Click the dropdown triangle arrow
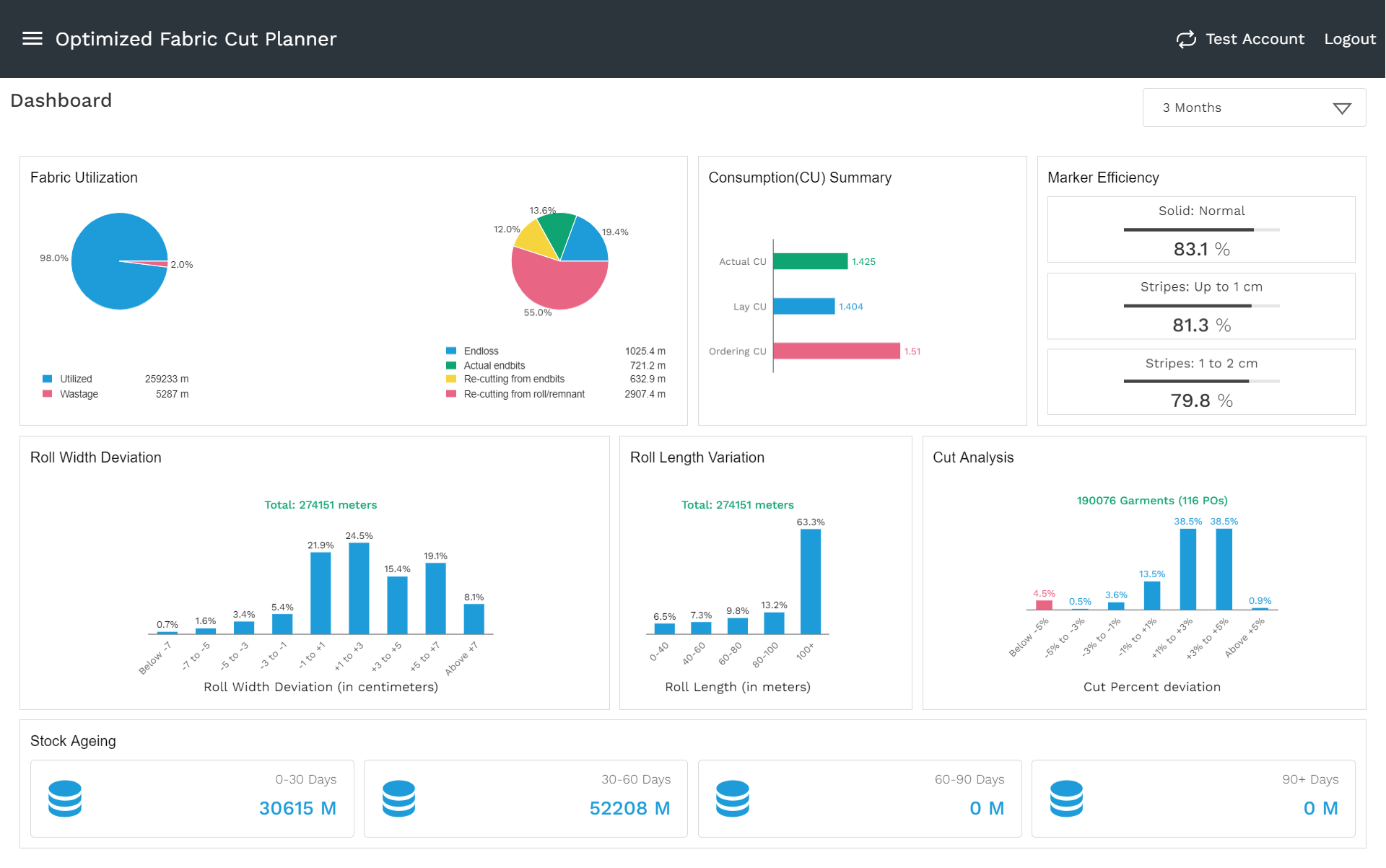 pos(1341,108)
